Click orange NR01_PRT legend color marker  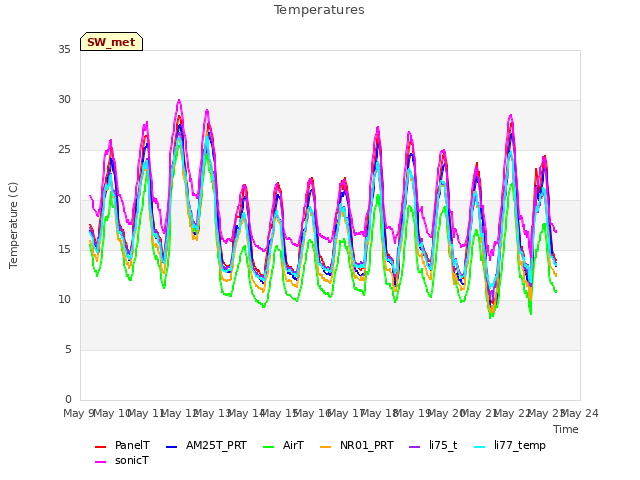[x=325, y=447]
